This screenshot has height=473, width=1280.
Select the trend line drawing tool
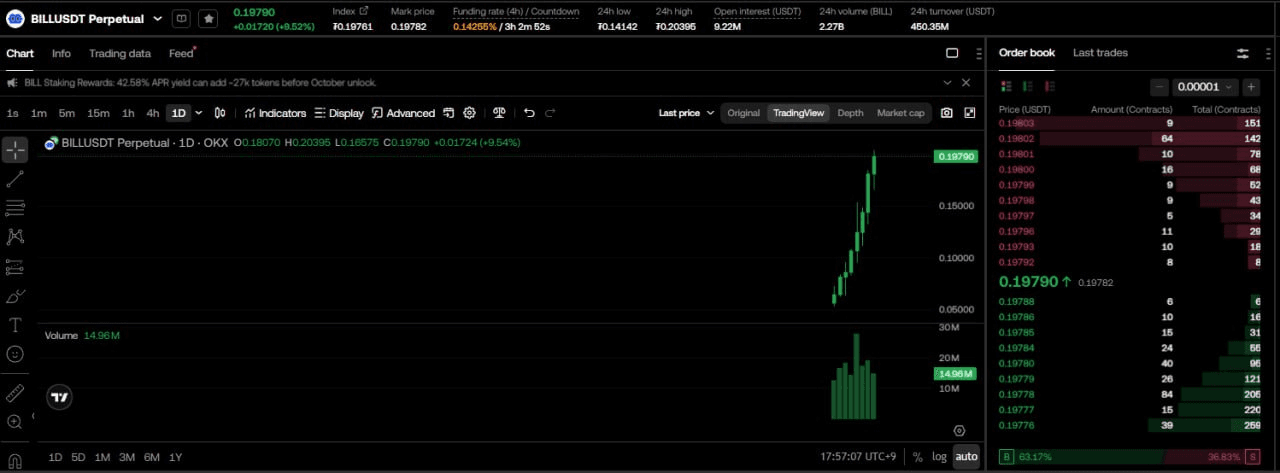(15, 180)
